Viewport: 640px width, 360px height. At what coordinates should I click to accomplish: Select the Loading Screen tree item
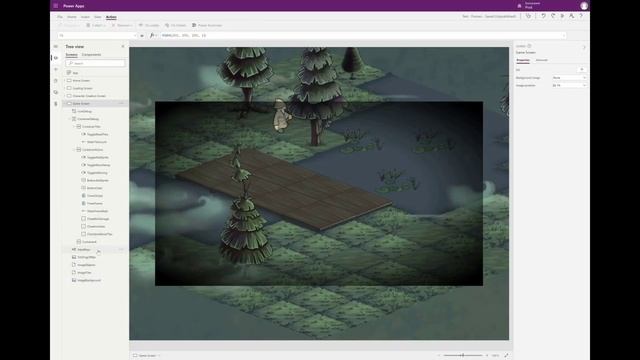[x=82, y=88]
